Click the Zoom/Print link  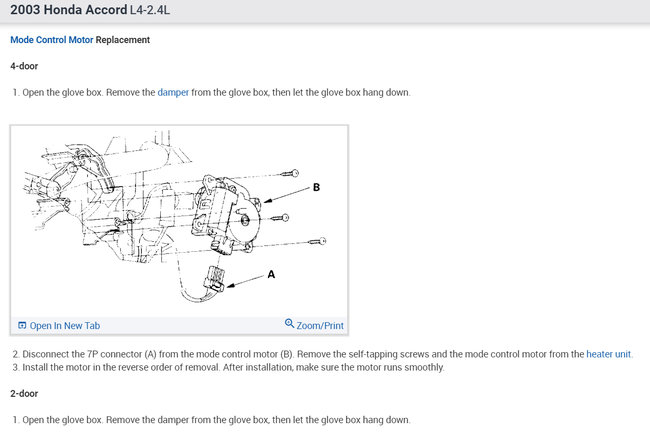[320, 326]
